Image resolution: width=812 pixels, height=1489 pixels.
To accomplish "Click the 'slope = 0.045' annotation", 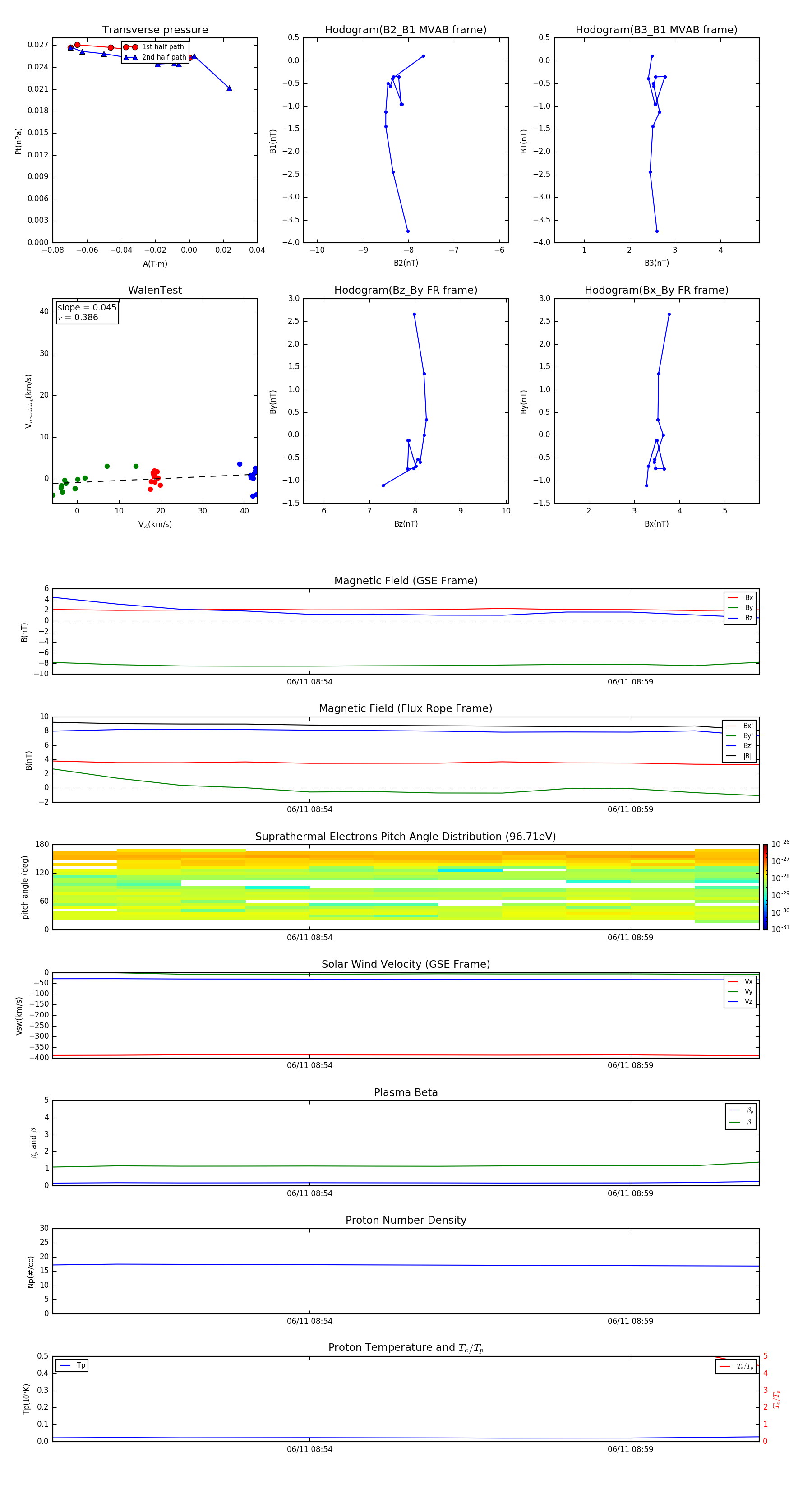I will 87,308.
